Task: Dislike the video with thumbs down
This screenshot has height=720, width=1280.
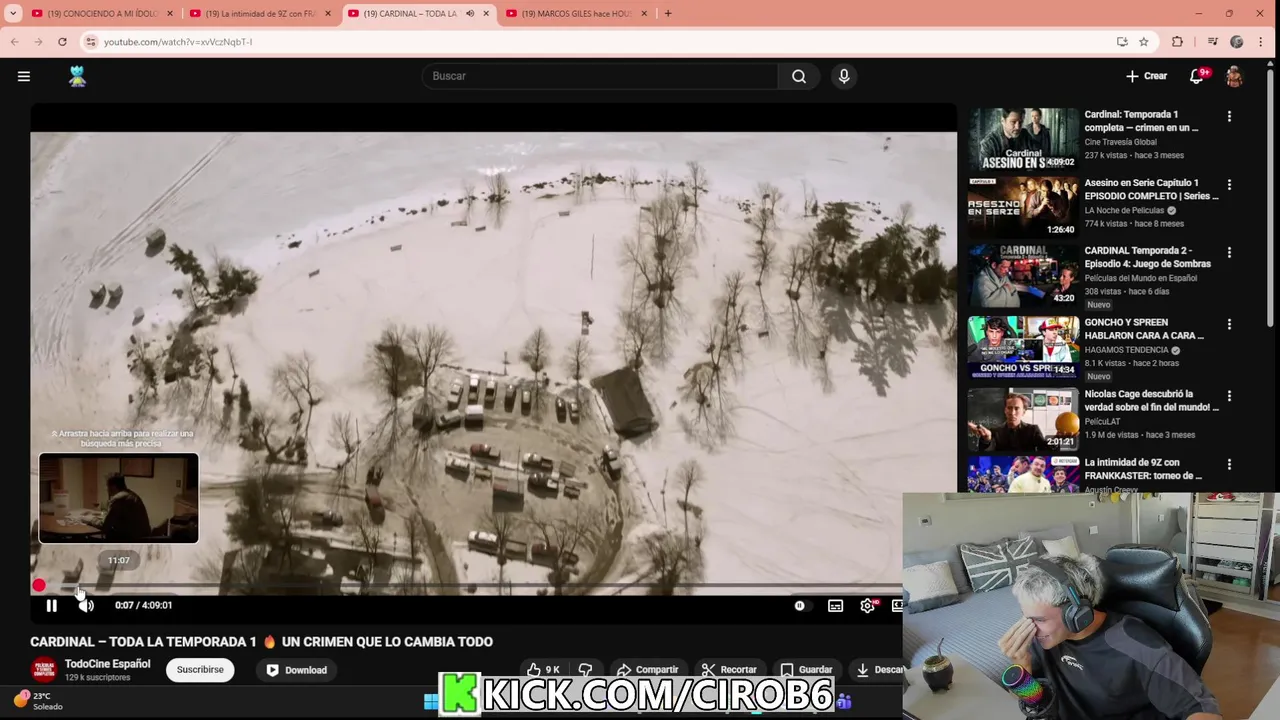Action: coord(586,670)
